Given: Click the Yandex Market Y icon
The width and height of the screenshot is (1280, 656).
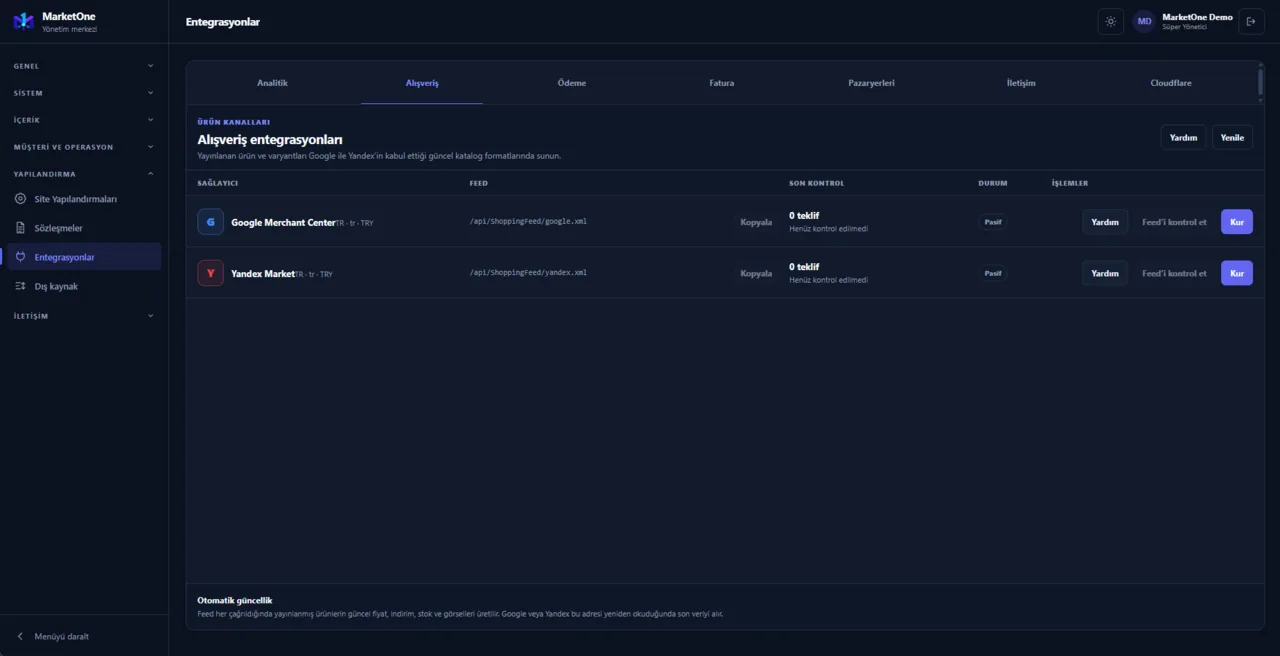Looking at the screenshot, I should (x=210, y=273).
